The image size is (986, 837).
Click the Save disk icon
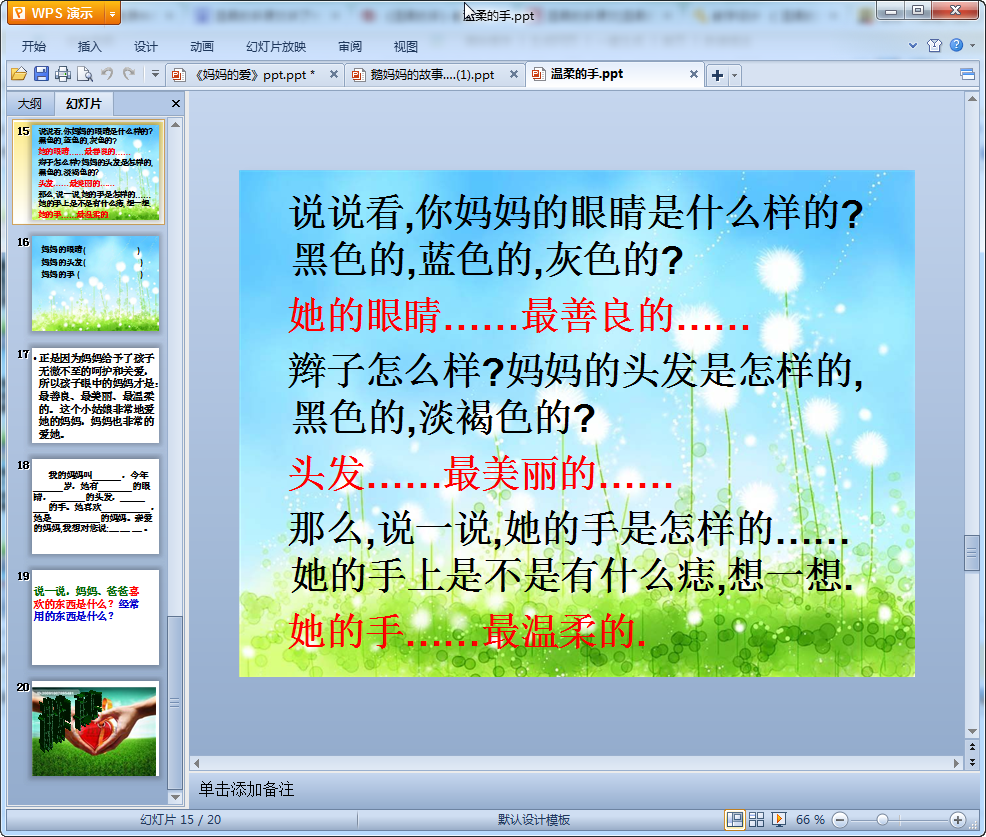41,74
